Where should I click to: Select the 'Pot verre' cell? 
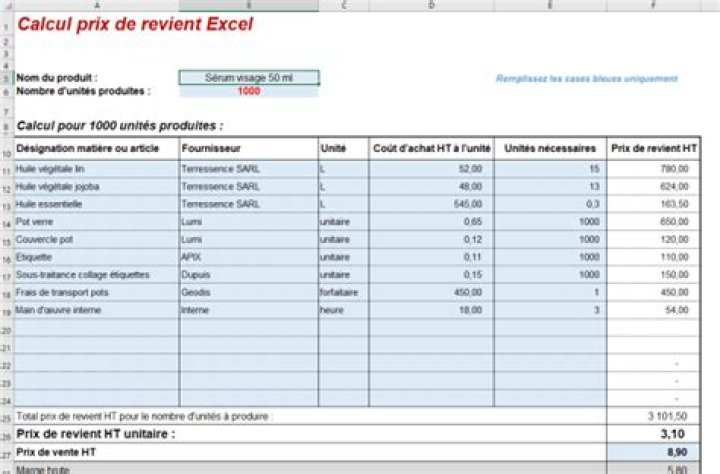pyautogui.click(x=97, y=222)
